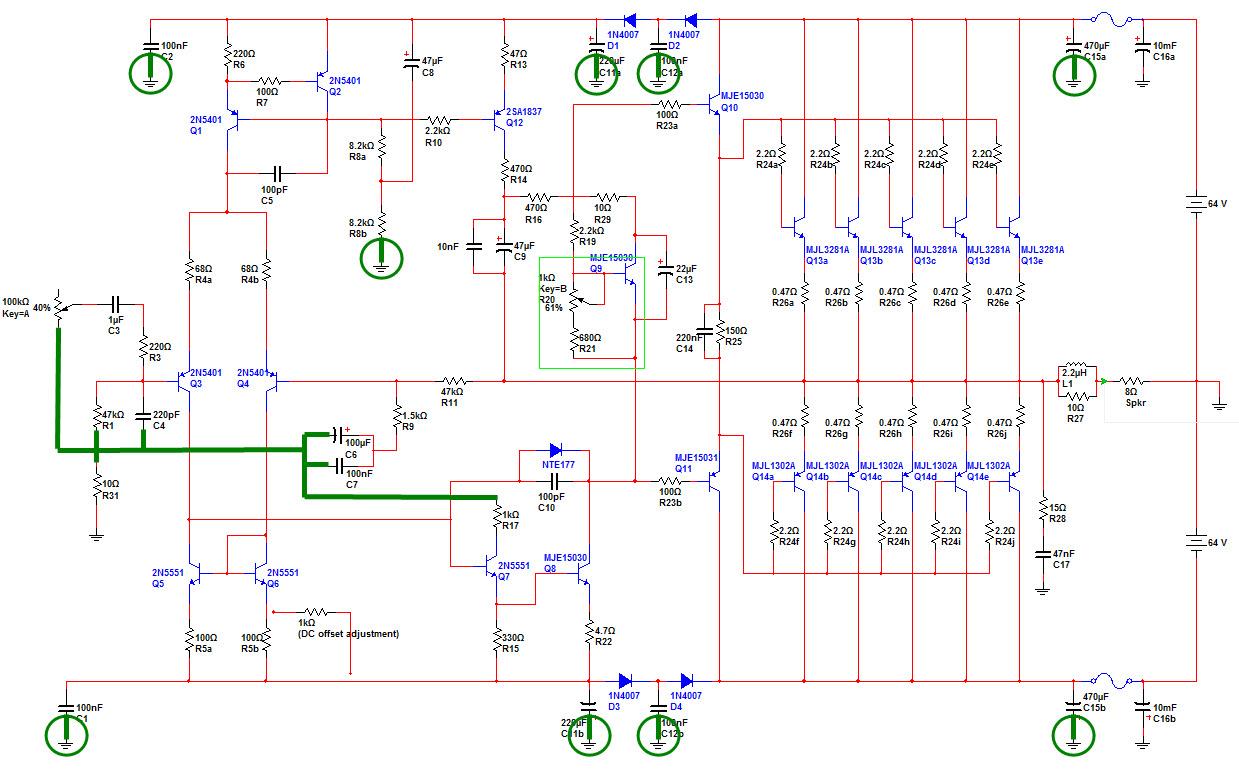Click the R25 150Ω resistor symbol
Screen dimensions: 1239x770
click(721, 331)
